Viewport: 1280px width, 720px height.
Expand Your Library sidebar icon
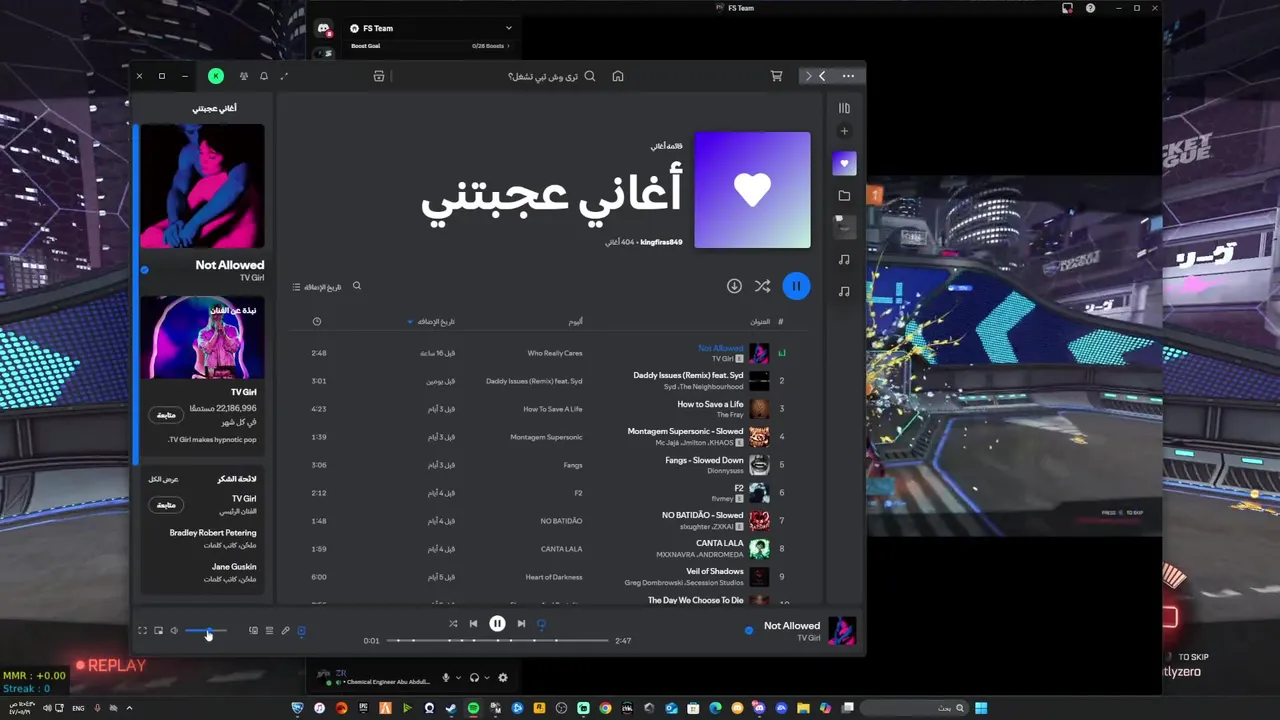tap(844, 108)
